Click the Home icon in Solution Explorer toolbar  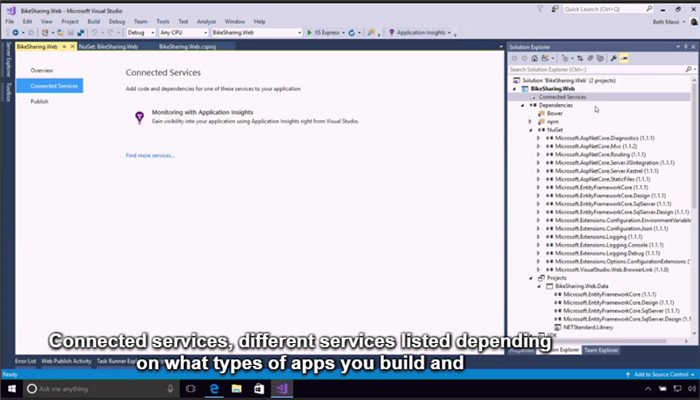534,58
